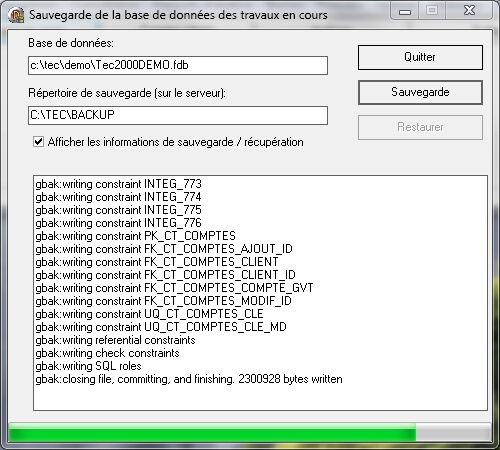Viewport: 500px width, 450px height.
Task: Select log line "writing constraint INTEG_773"
Action: (119, 184)
